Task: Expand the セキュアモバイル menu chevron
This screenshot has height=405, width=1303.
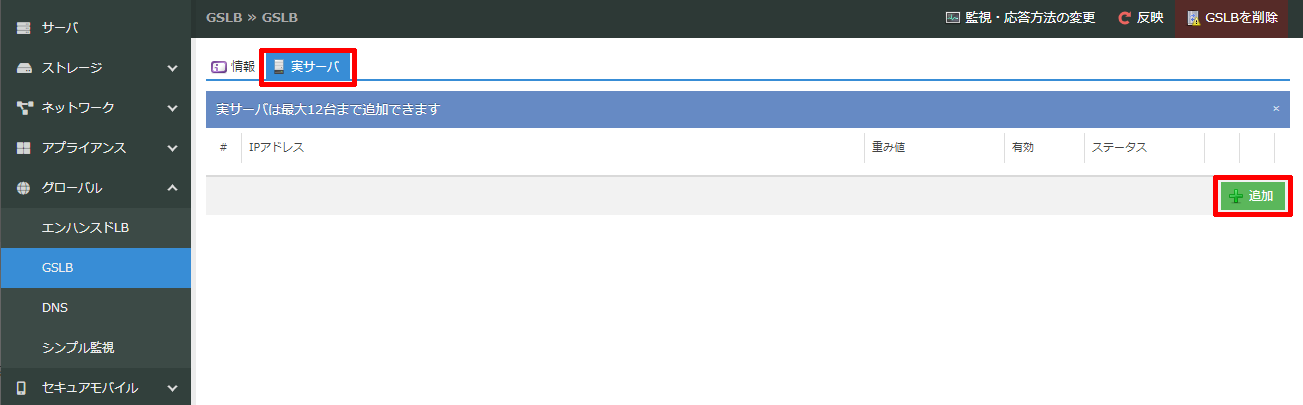Action: tap(172, 388)
